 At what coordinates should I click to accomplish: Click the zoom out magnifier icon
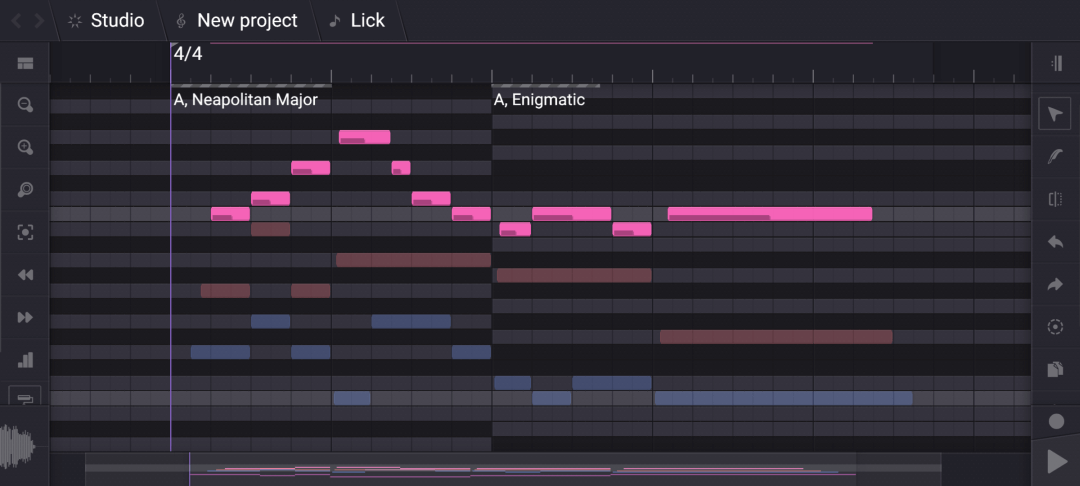pos(25,105)
